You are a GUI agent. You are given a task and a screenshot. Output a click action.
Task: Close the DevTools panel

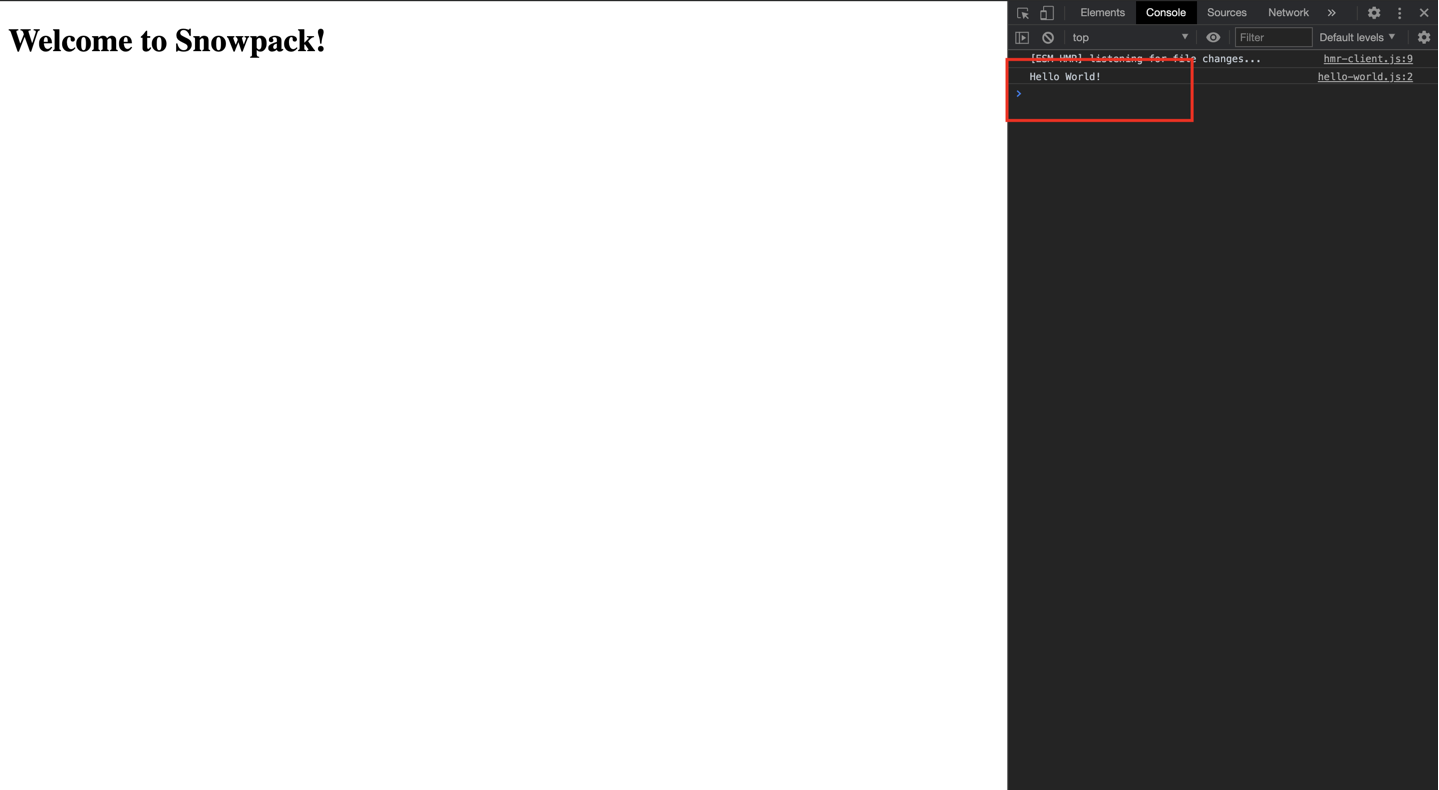1424,13
